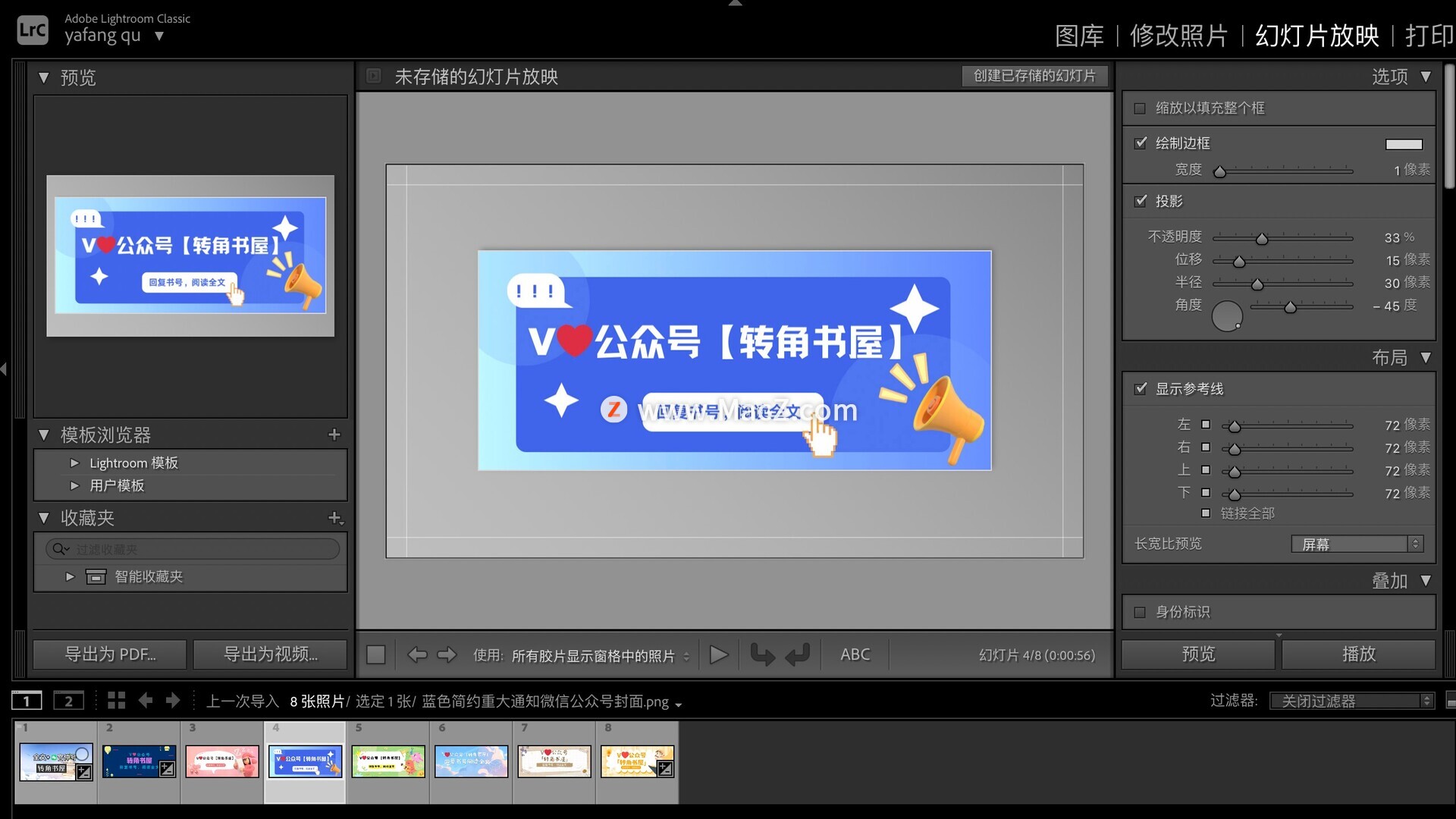Click the Lightroom Classic Lrc logo icon

[x=33, y=30]
